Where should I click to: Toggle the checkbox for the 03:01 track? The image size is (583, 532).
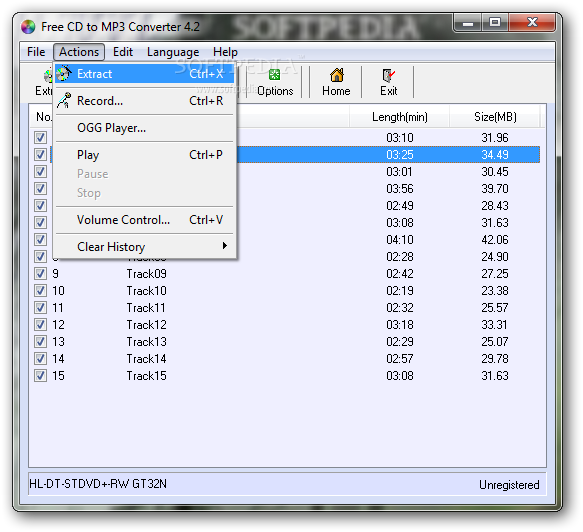coord(40,171)
